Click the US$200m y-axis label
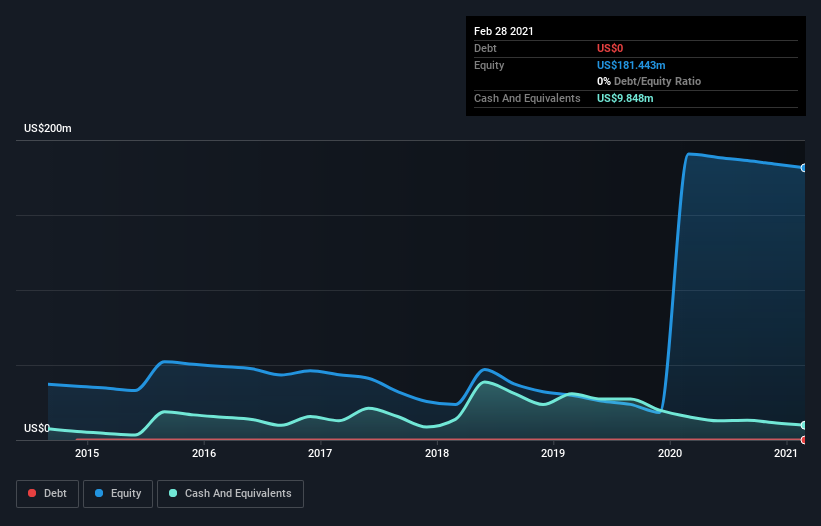This screenshot has width=821, height=526. pos(48,128)
